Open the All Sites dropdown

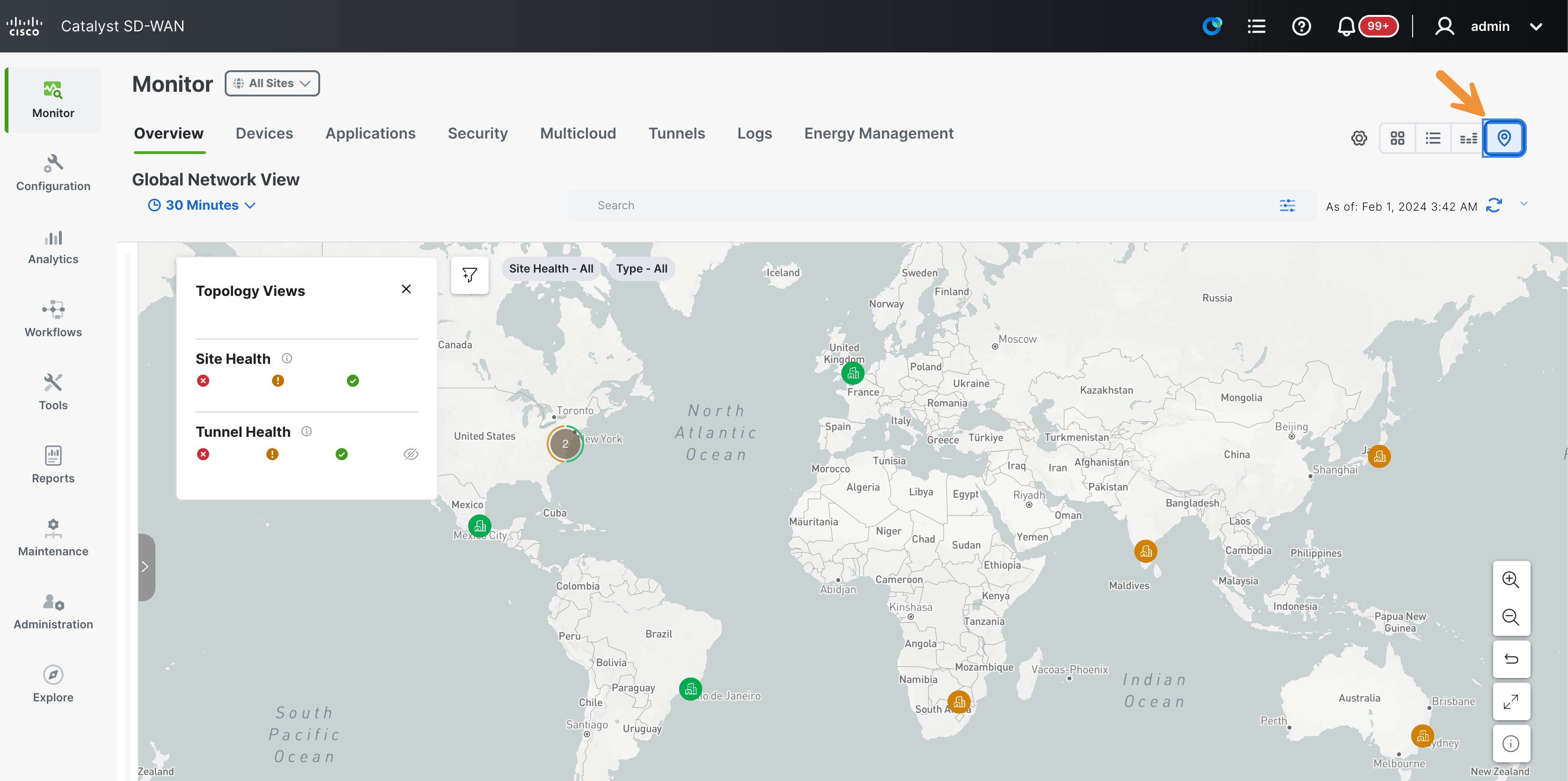click(272, 83)
